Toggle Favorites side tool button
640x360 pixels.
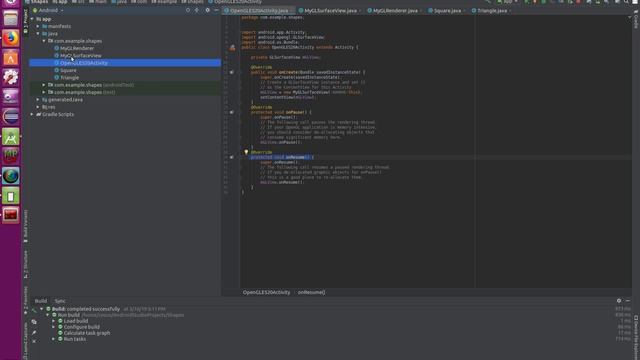(26, 300)
